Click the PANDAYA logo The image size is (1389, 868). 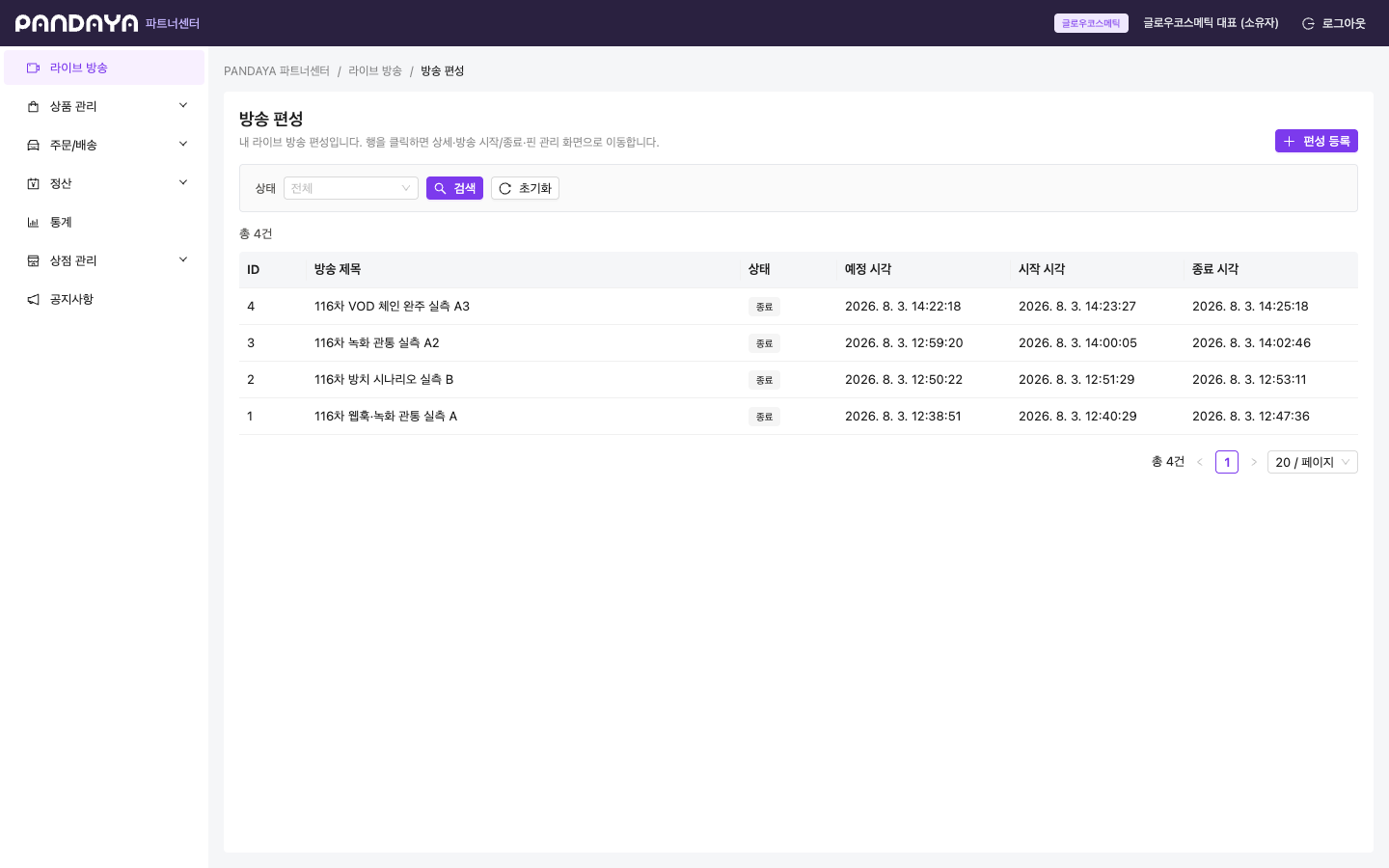[77, 23]
